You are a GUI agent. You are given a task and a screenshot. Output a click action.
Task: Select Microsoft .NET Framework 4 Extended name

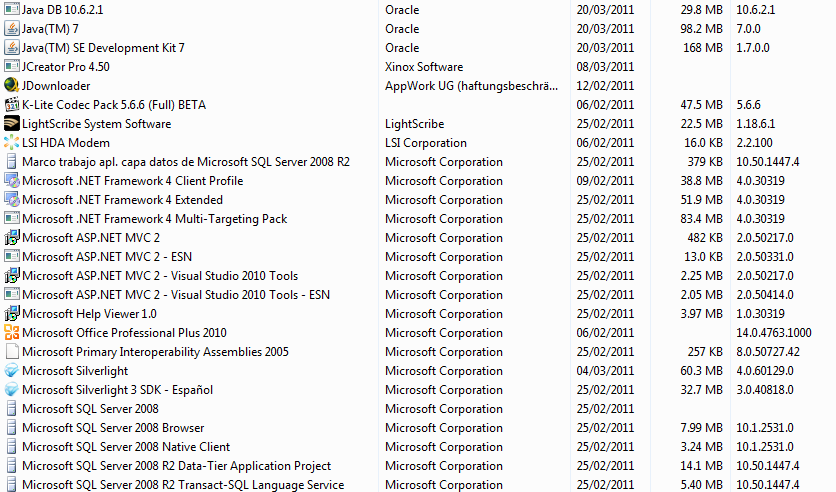(123, 200)
